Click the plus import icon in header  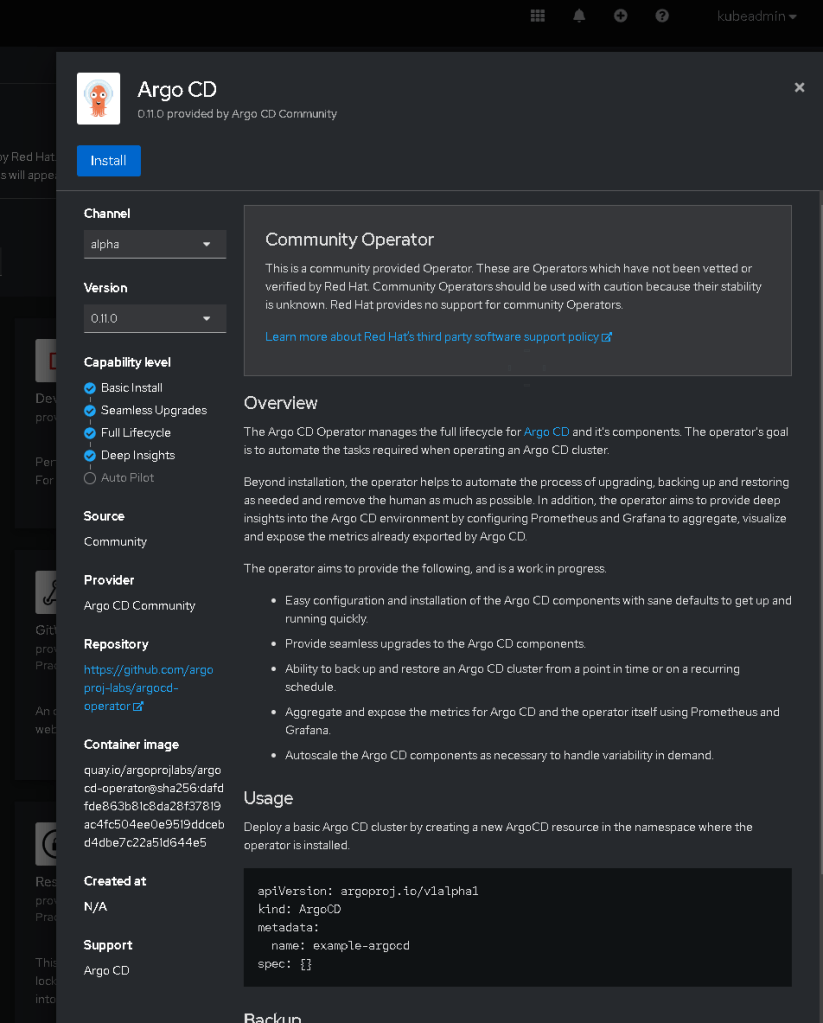tap(621, 16)
